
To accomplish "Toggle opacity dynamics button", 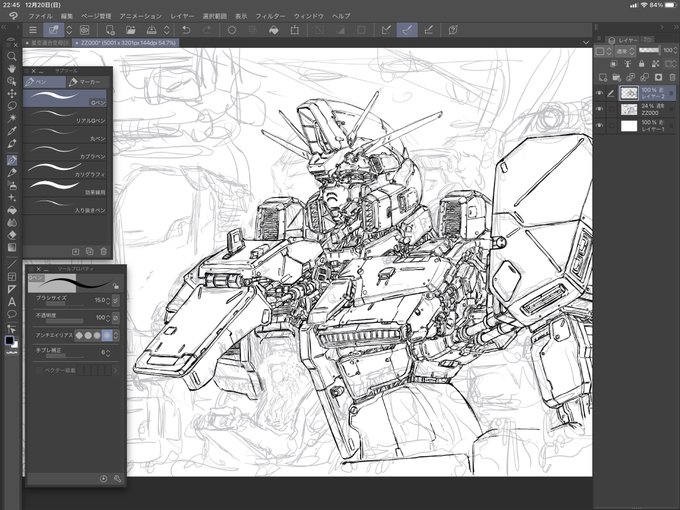I will [x=116, y=317].
